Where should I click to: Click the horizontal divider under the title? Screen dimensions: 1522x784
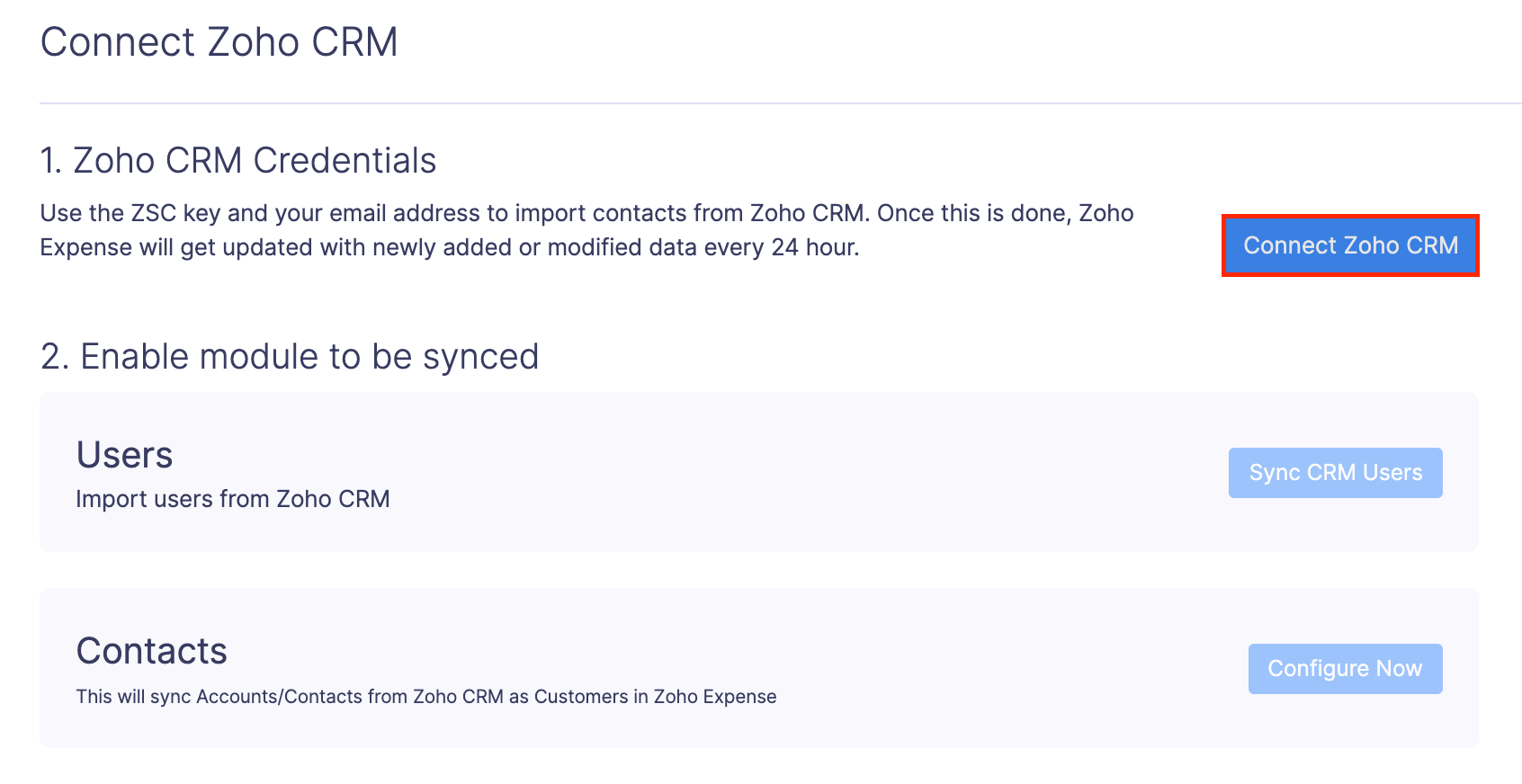pyautogui.click(x=761, y=102)
